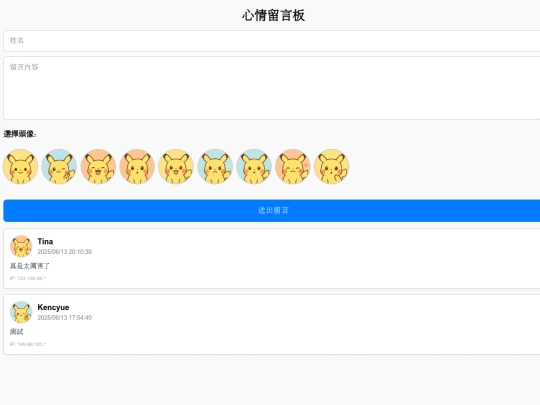Screen dimensions: 540x405
Task: Click the message text 測試
Action: click(x=17, y=332)
